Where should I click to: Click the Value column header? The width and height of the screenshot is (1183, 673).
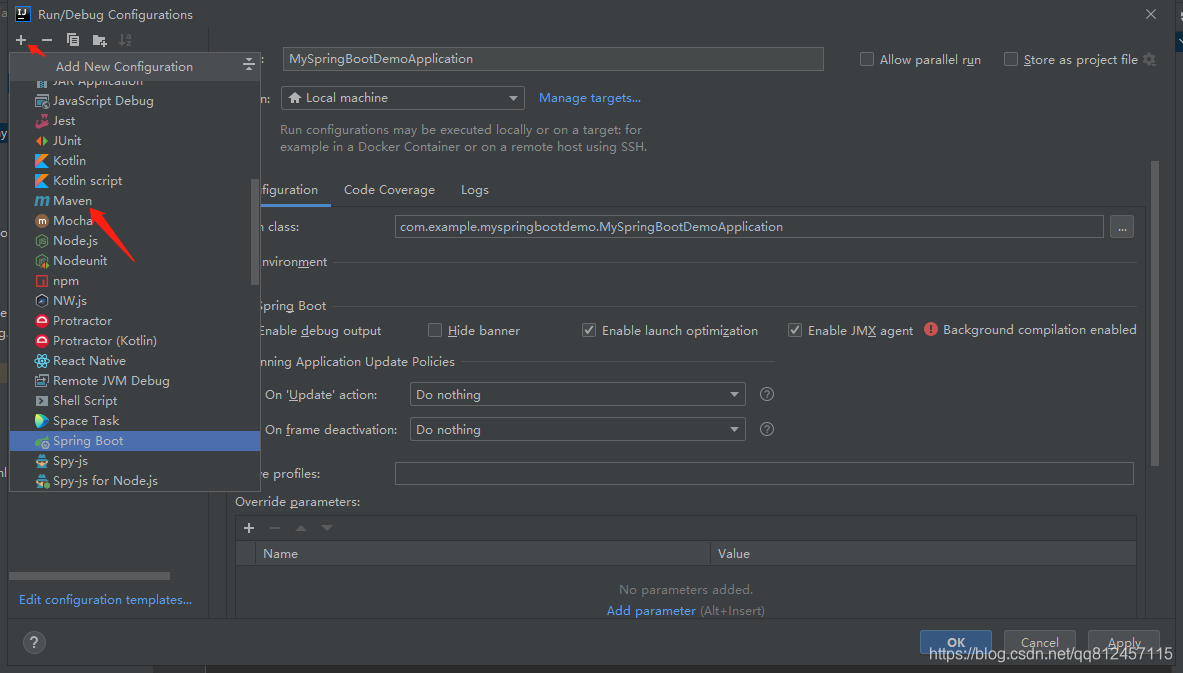pos(923,553)
